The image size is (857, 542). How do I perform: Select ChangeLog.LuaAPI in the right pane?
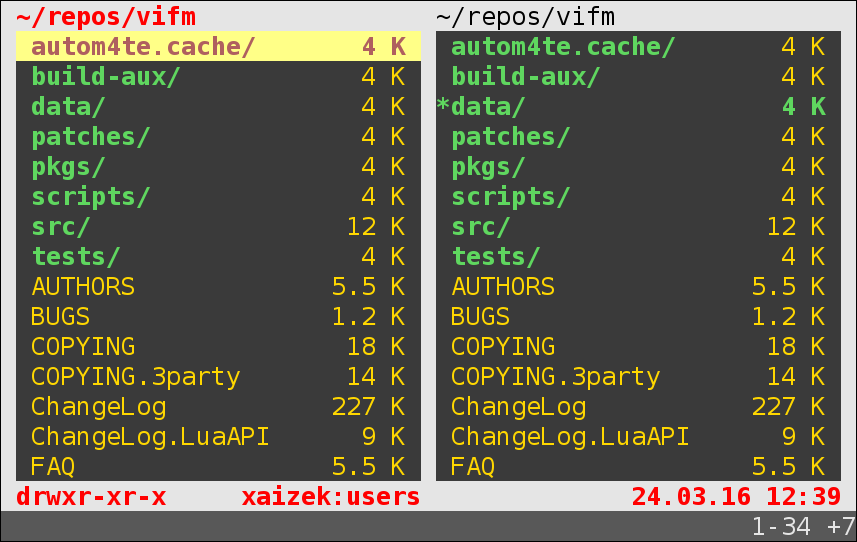tap(638, 437)
